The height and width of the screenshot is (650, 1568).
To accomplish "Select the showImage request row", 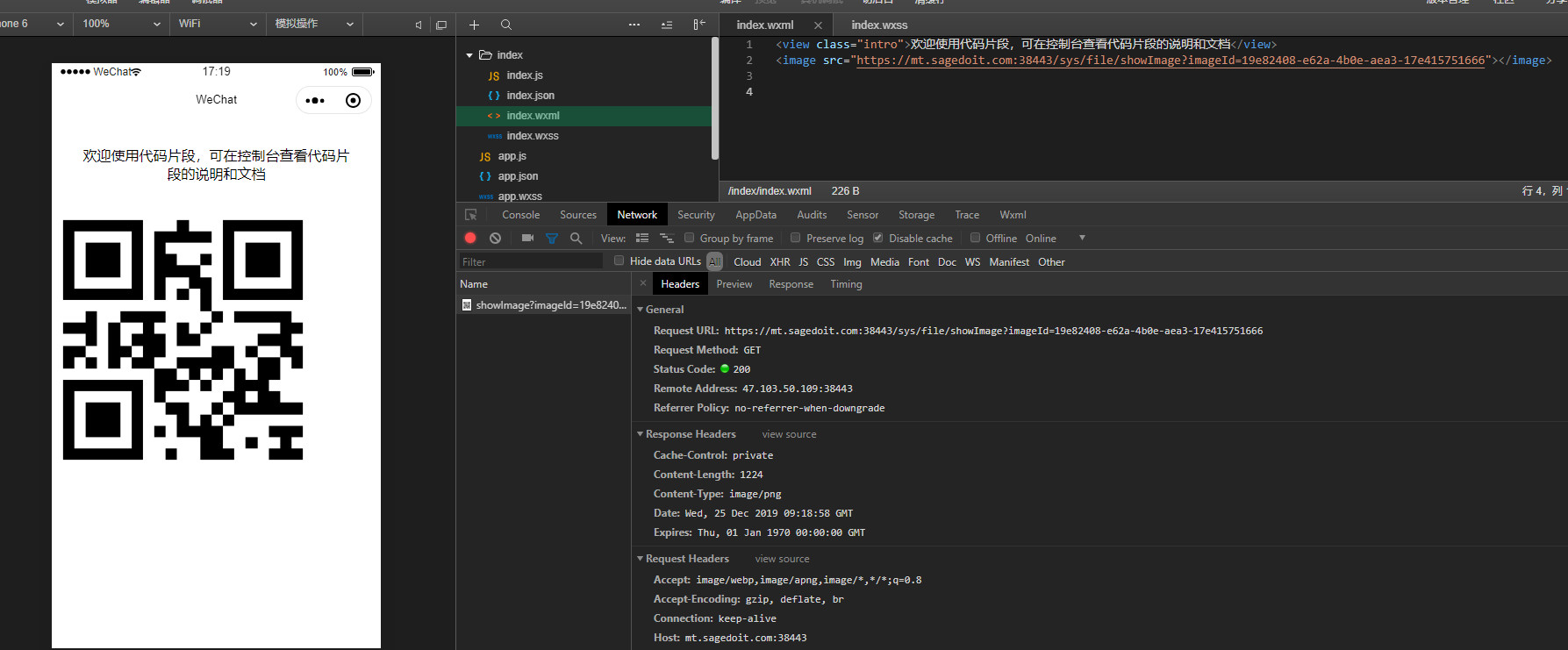I will point(544,305).
